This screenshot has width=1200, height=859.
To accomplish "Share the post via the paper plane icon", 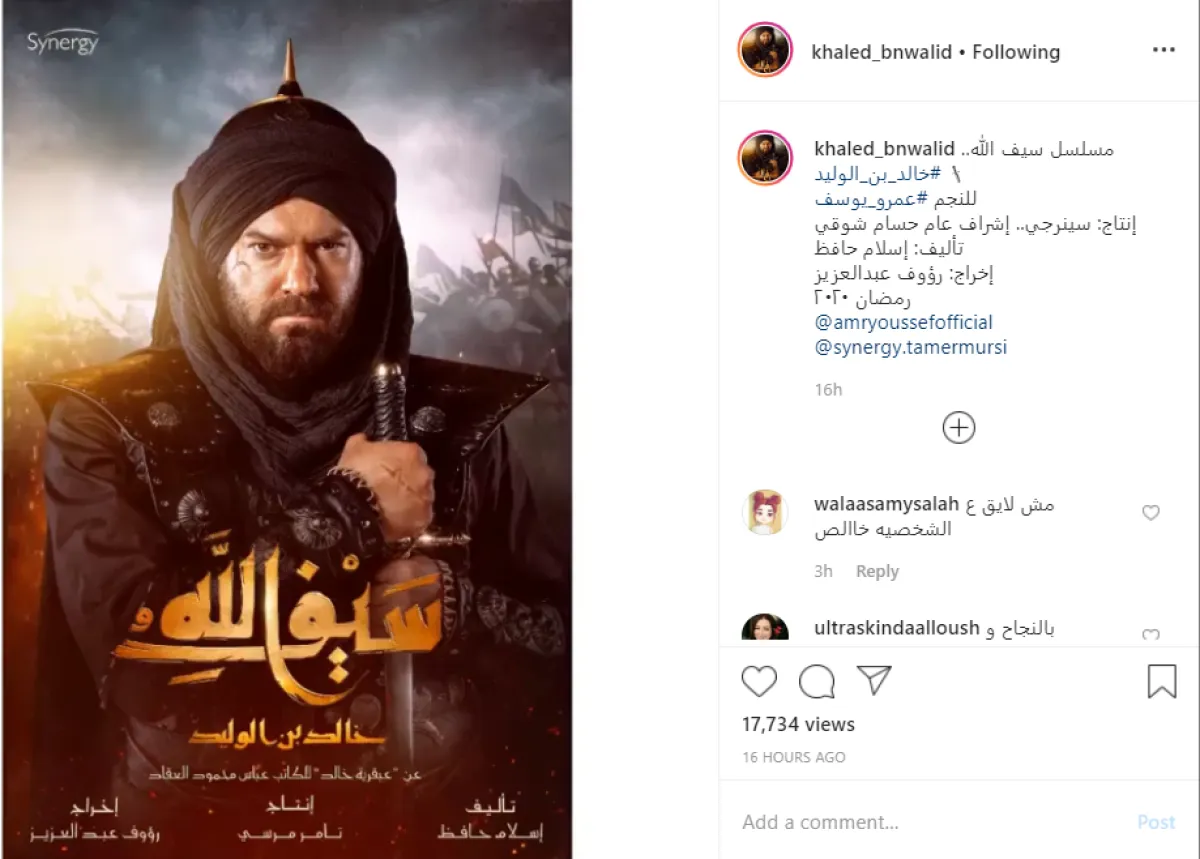I will (874, 681).
